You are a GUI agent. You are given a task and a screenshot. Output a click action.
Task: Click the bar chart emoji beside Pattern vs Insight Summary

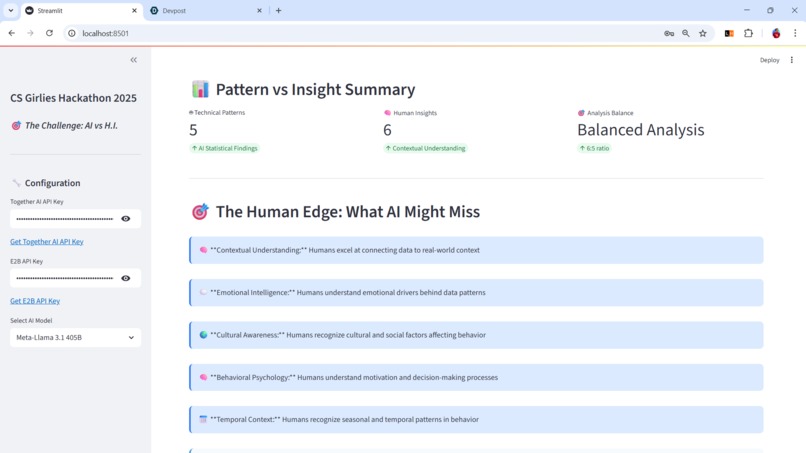pos(200,89)
